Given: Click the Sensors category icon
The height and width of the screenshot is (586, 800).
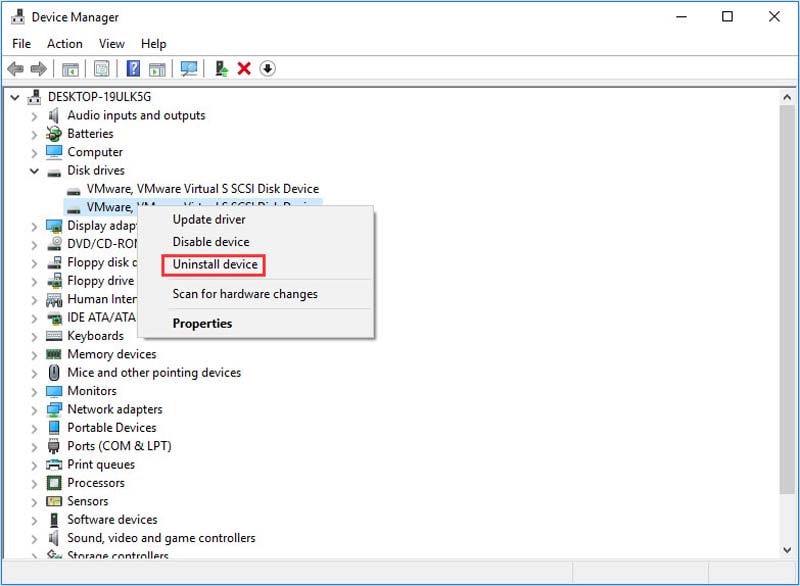Looking at the screenshot, I should click(54, 501).
